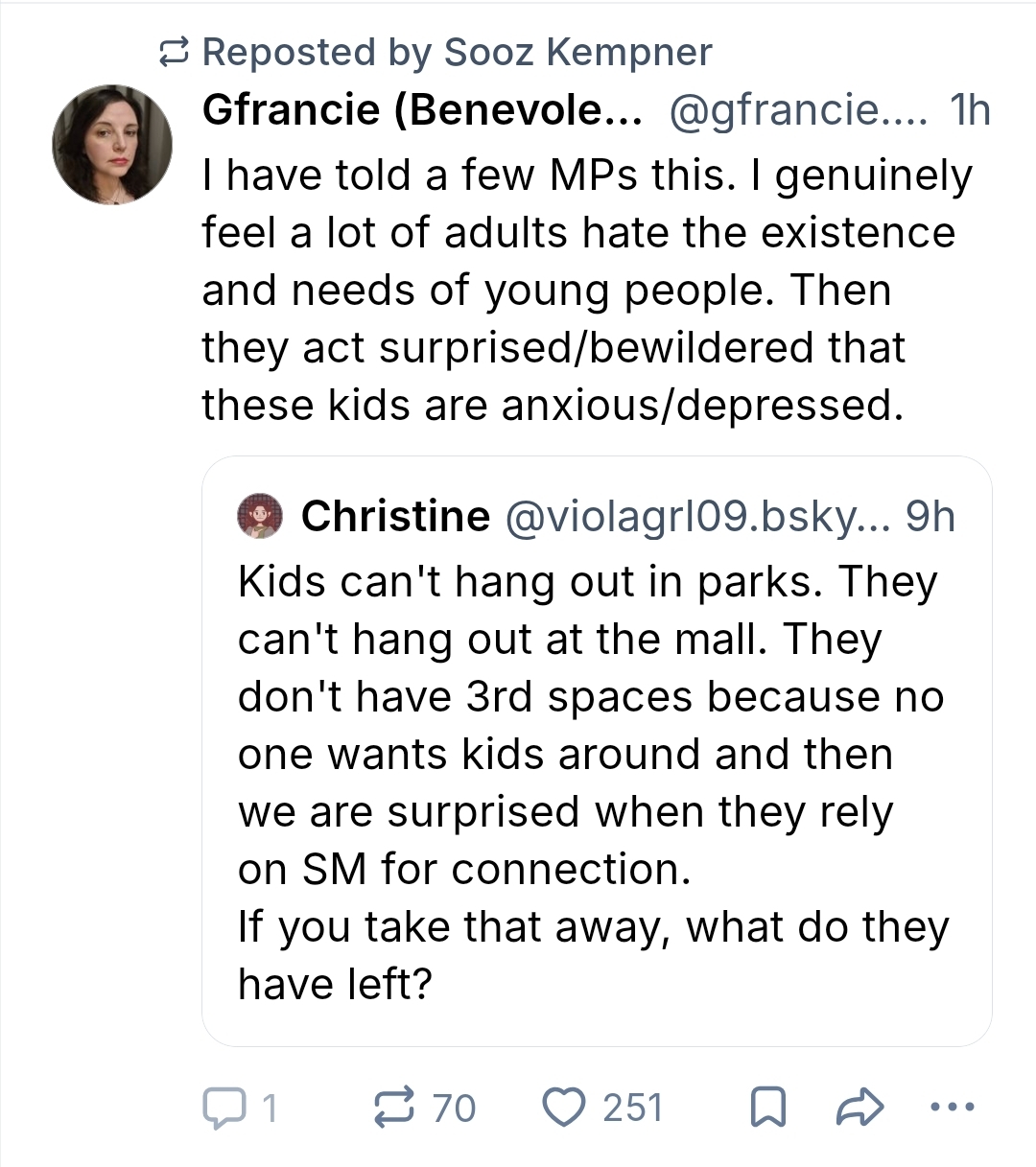Open Gfrancie's post text about MPs
Viewport: 1036px width, 1167px height.
tap(585, 290)
